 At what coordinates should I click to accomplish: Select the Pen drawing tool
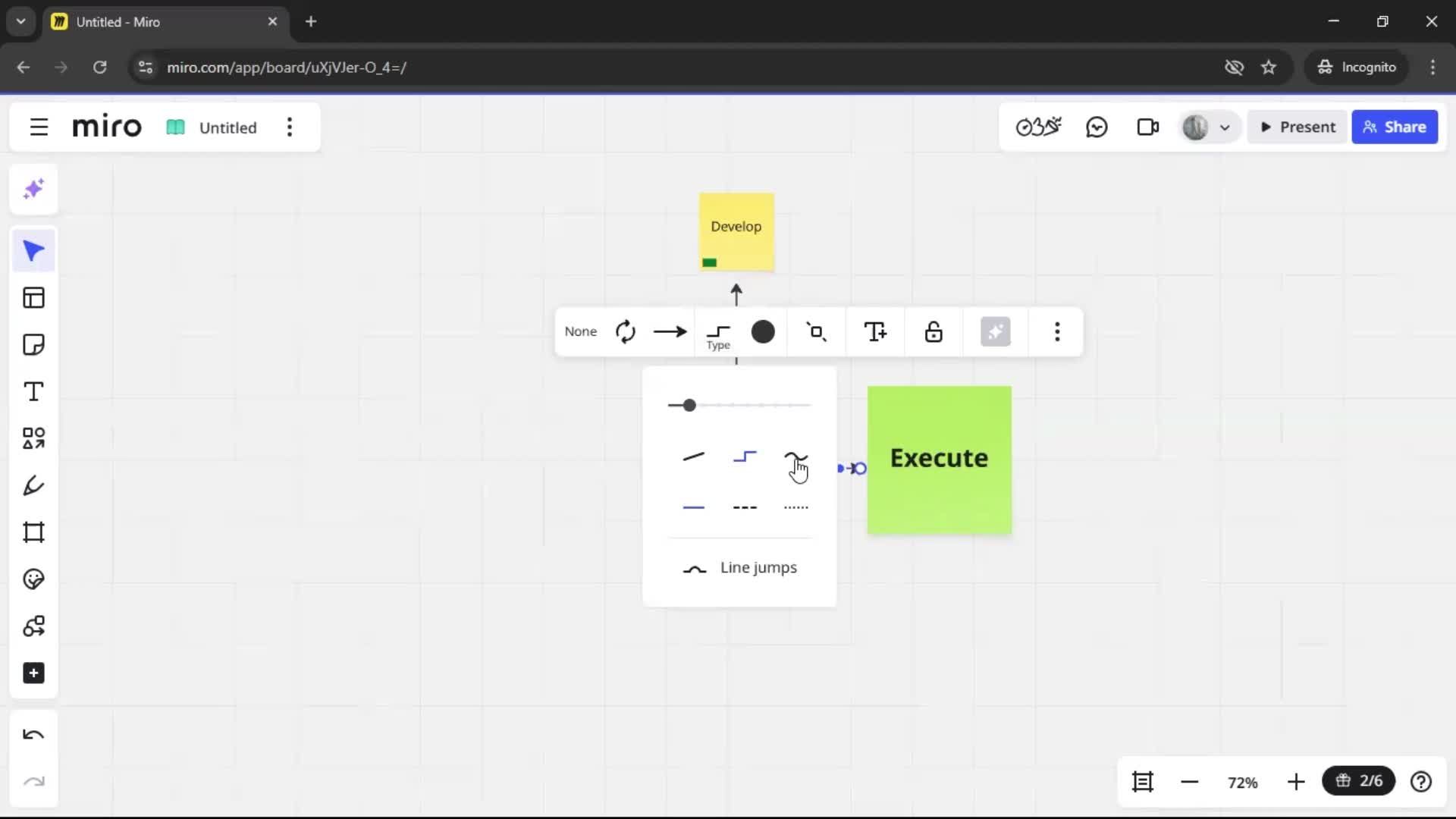(33, 485)
